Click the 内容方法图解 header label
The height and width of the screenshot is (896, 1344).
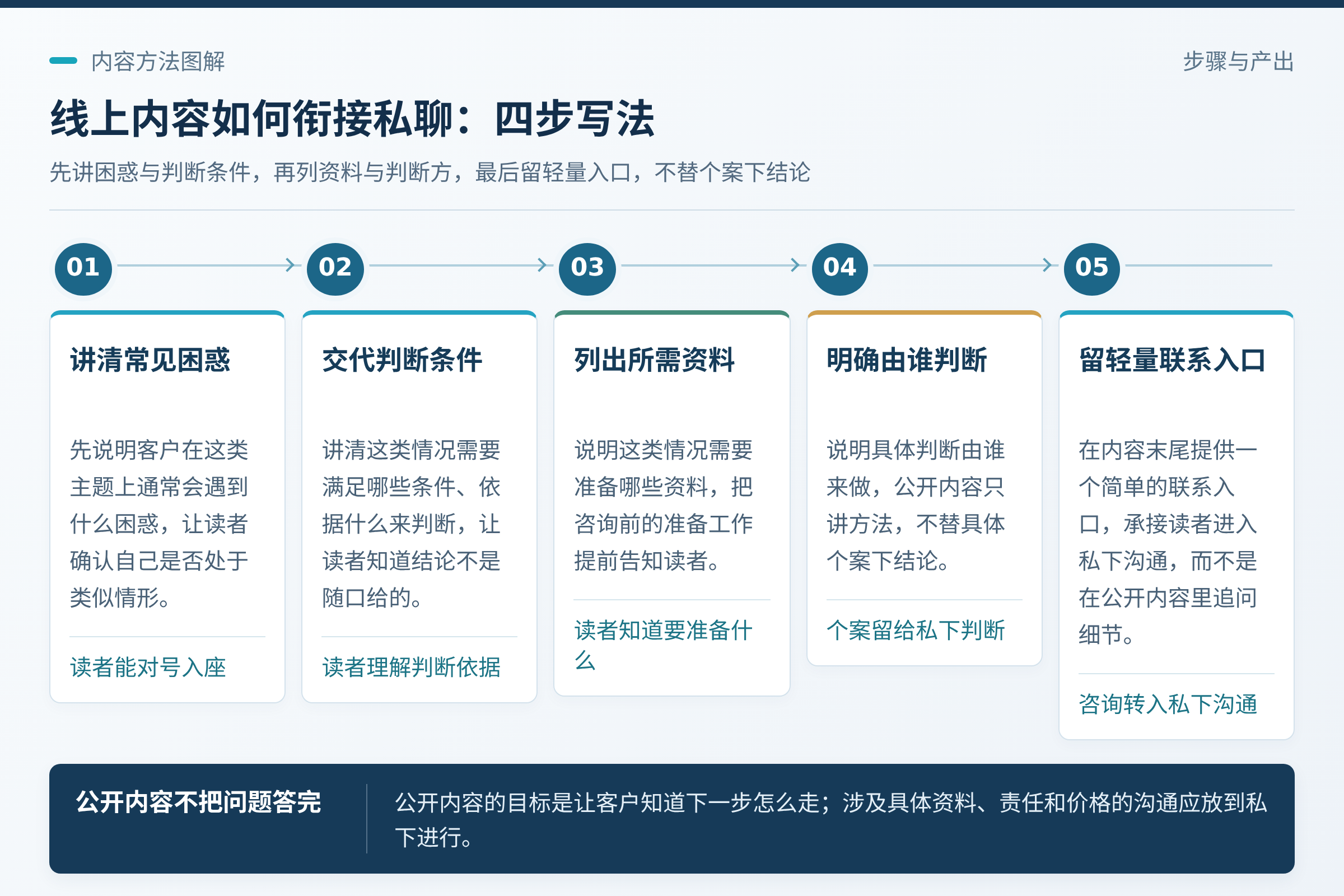coord(158,61)
